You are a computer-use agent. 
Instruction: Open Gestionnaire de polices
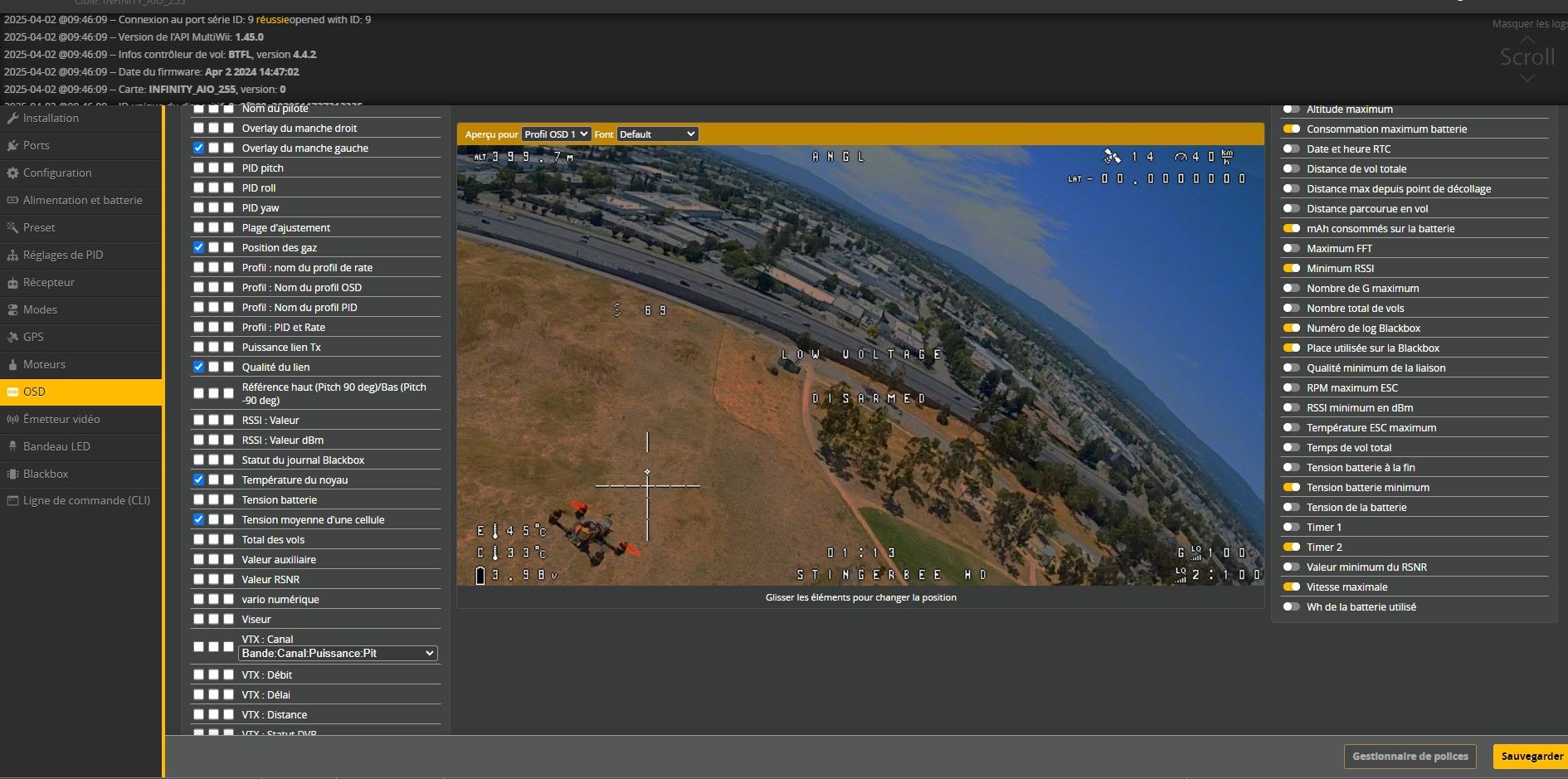tap(1410, 756)
